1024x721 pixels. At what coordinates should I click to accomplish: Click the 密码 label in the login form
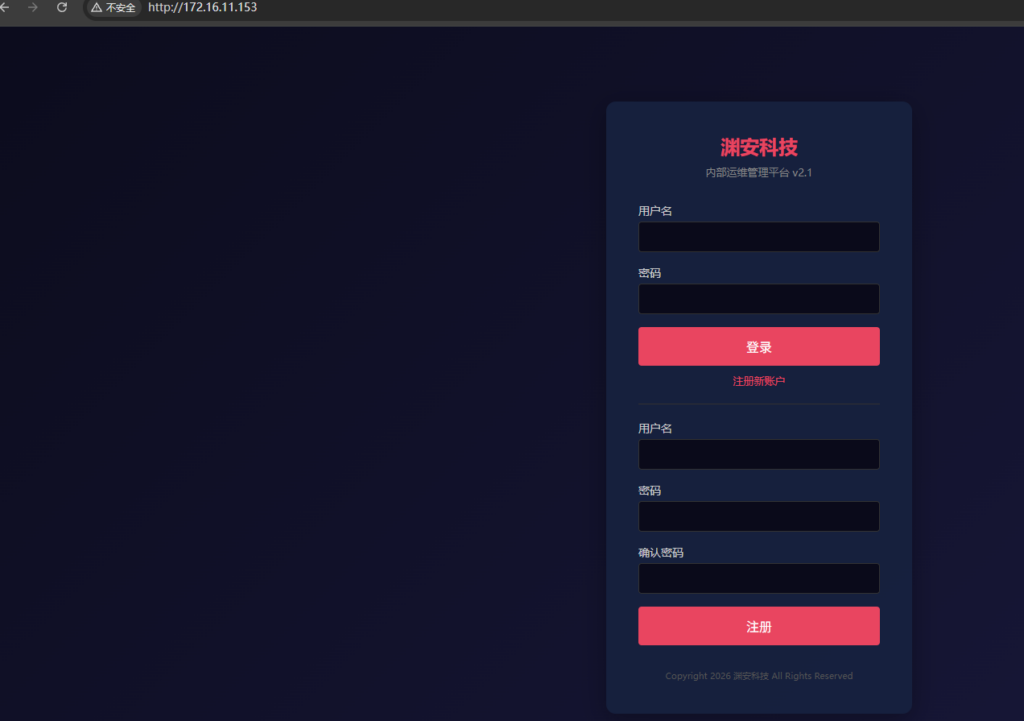click(x=649, y=273)
